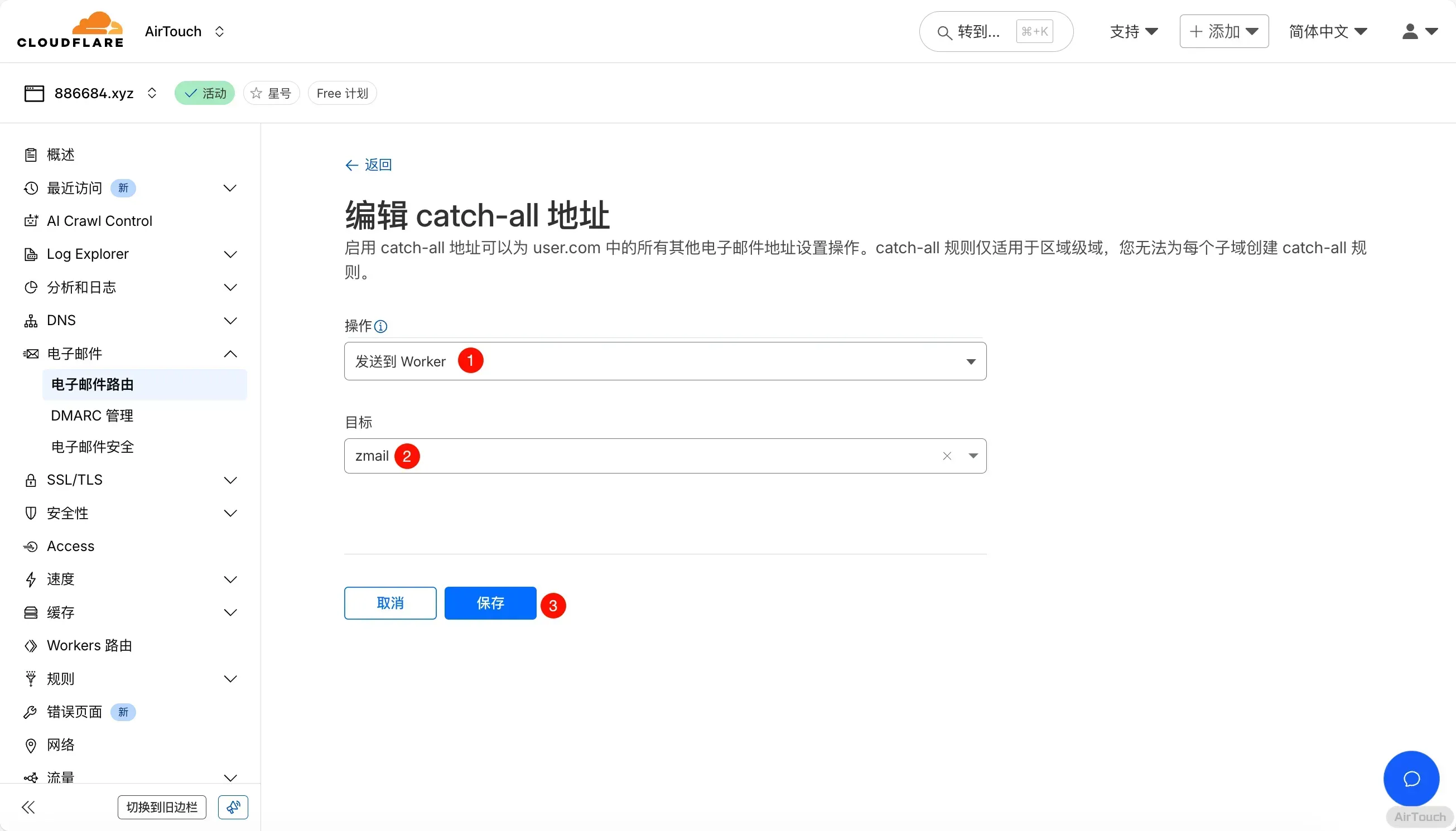Click the info icon next to 操作
This screenshot has height=831, width=1456.
tap(380, 326)
